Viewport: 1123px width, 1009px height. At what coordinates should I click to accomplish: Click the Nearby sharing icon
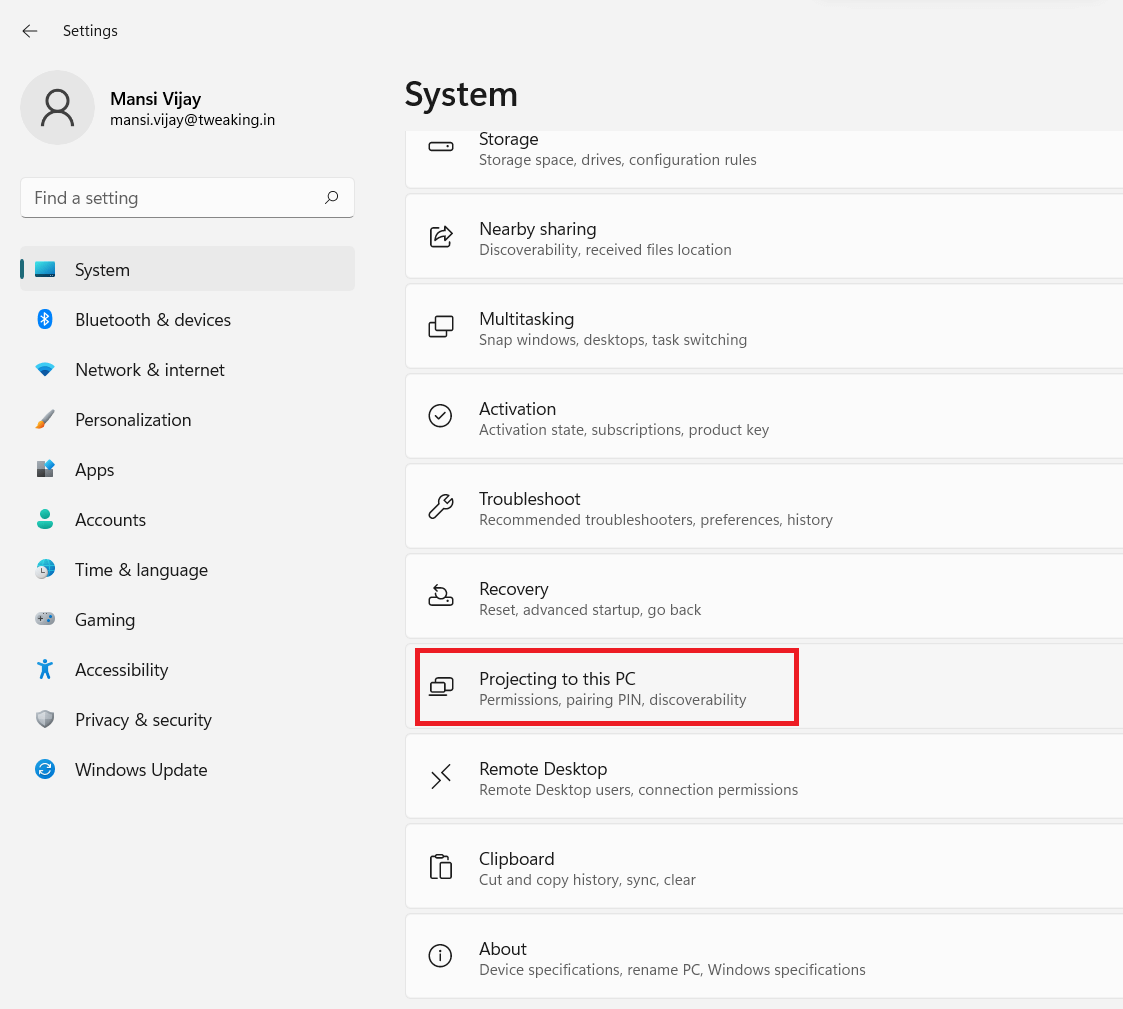(x=441, y=236)
